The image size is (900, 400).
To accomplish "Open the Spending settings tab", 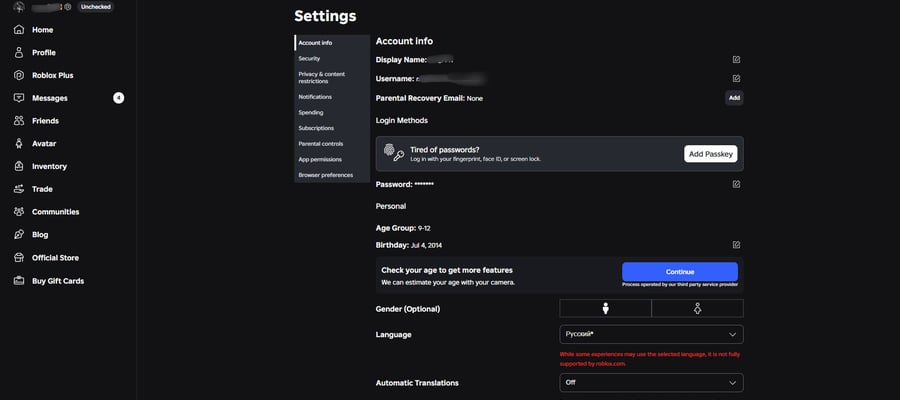I will pos(332,112).
